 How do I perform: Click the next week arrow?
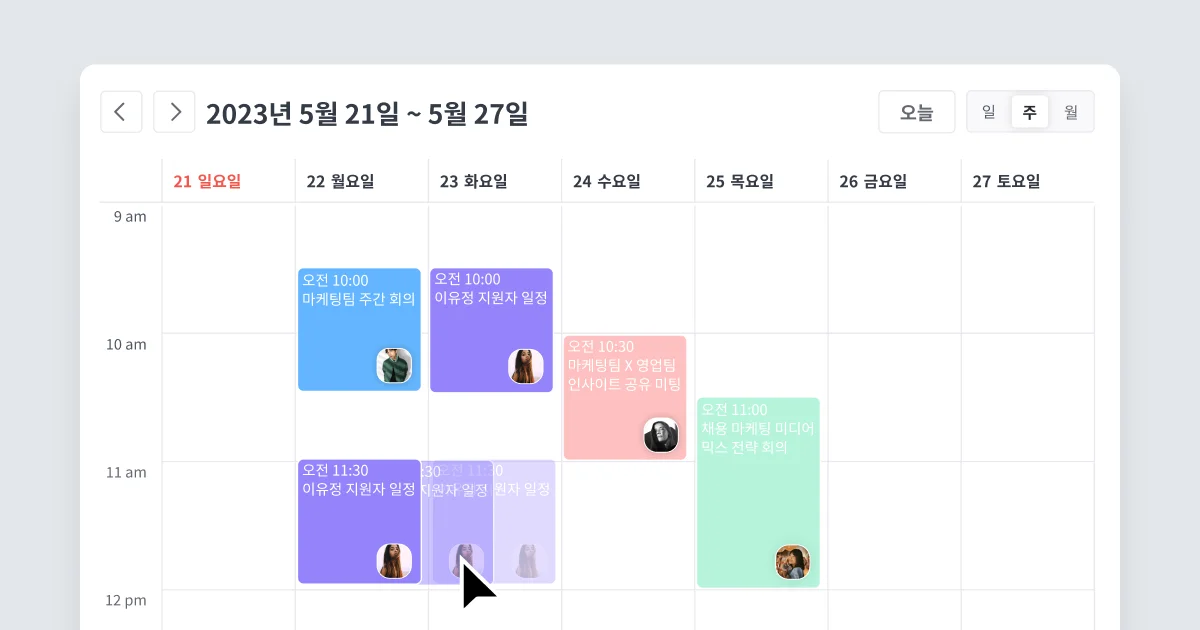(x=174, y=112)
